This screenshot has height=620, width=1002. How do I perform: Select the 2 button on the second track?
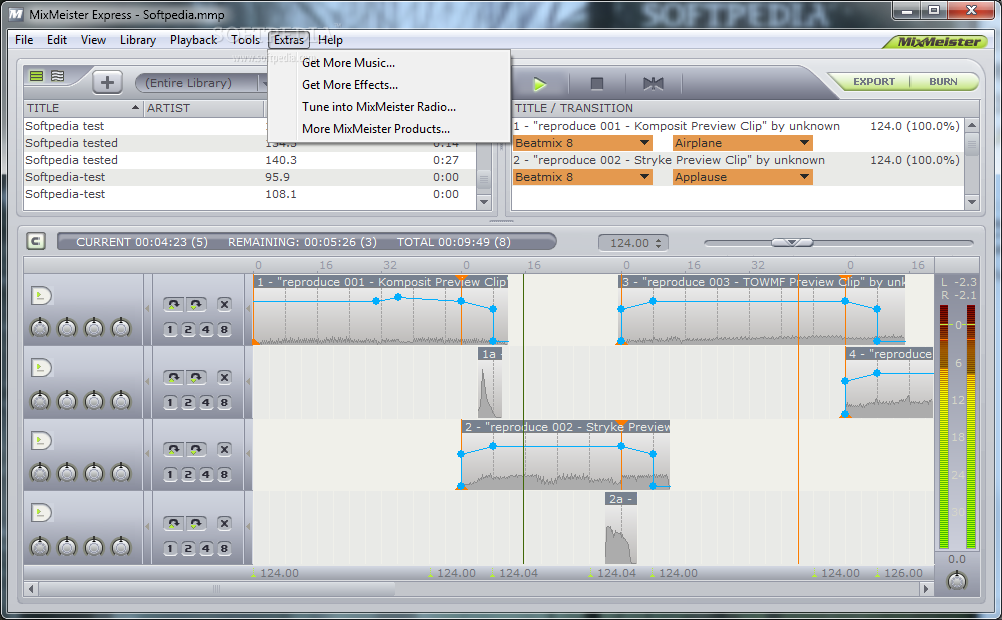188,403
